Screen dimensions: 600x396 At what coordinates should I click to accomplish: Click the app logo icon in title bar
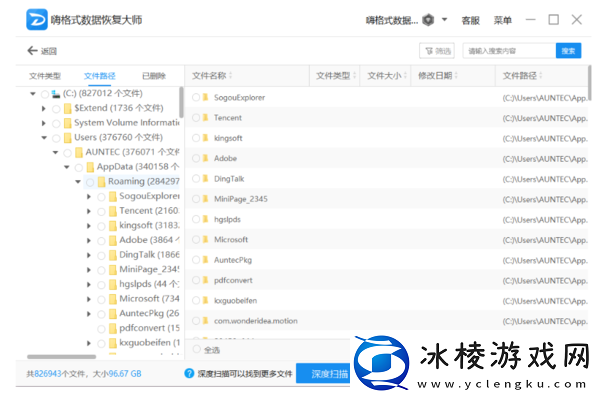(37, 20)
